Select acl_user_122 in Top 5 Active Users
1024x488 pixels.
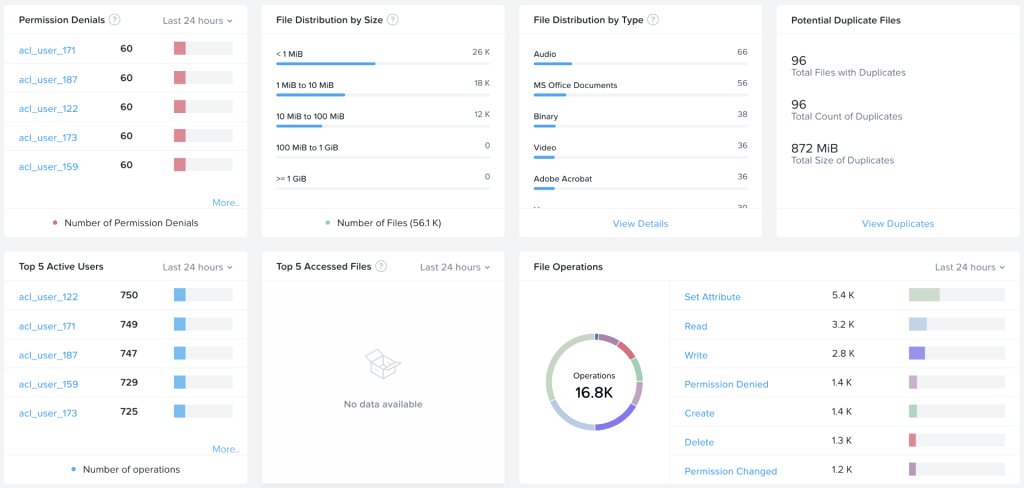47,297
